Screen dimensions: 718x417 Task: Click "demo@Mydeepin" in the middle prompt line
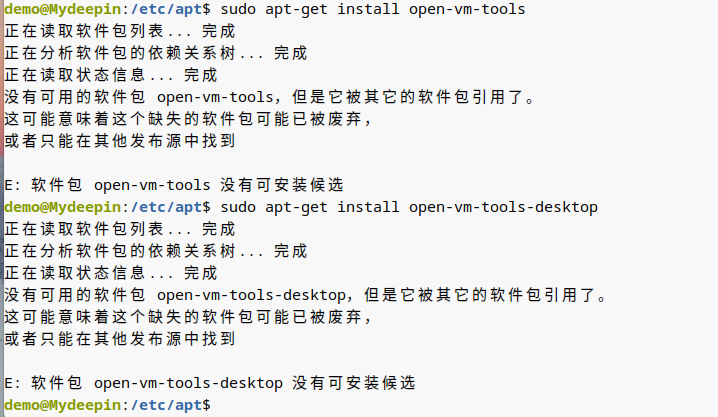pos(62,207)
